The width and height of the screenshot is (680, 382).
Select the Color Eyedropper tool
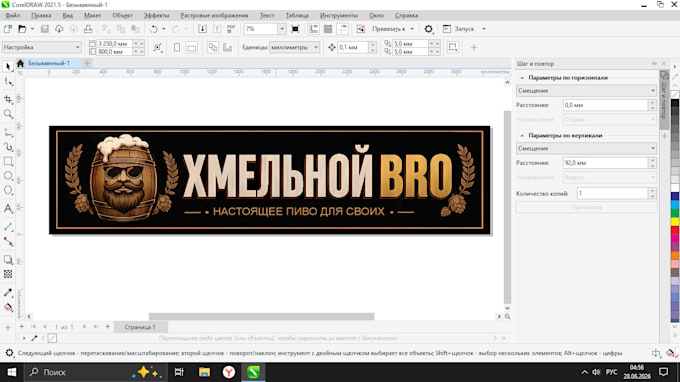click(8, 293)
